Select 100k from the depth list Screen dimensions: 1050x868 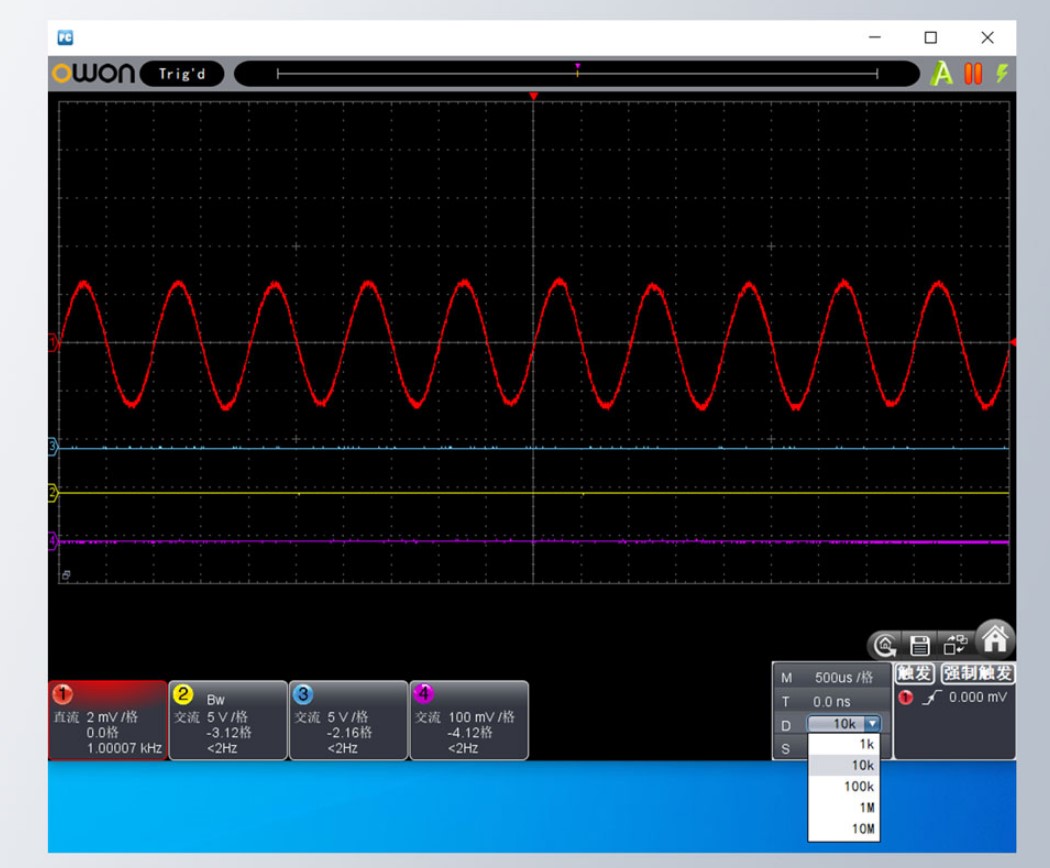coord(844,786)
